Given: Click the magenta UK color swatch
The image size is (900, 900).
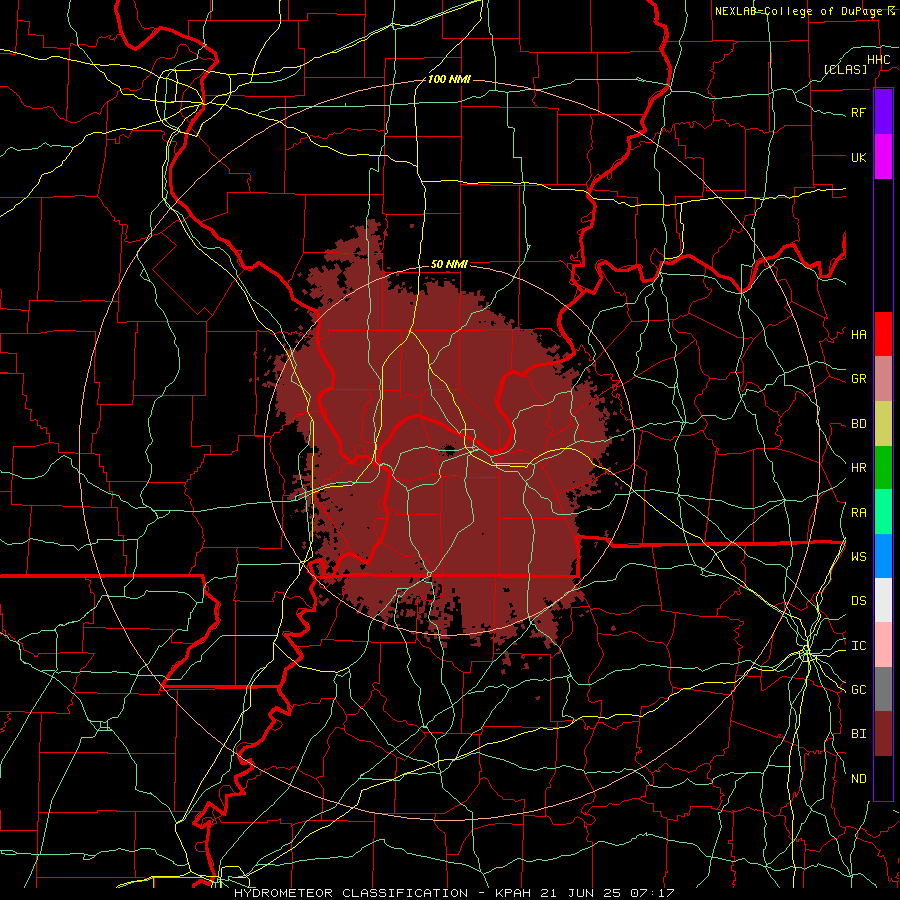Looking at the screenshot, I should point(883,157).
